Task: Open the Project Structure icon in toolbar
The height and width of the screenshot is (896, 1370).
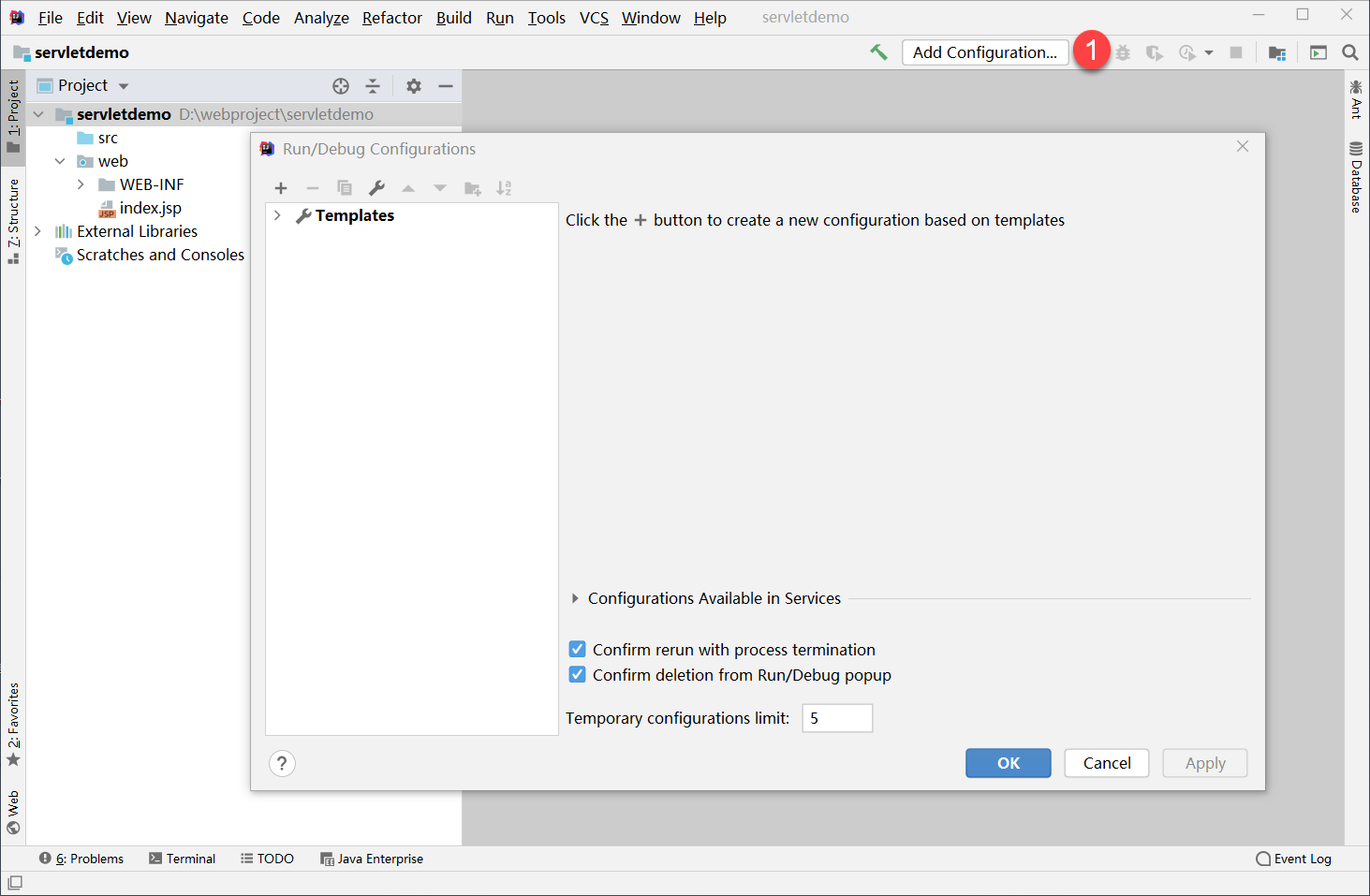Action: pos(1277,53)
